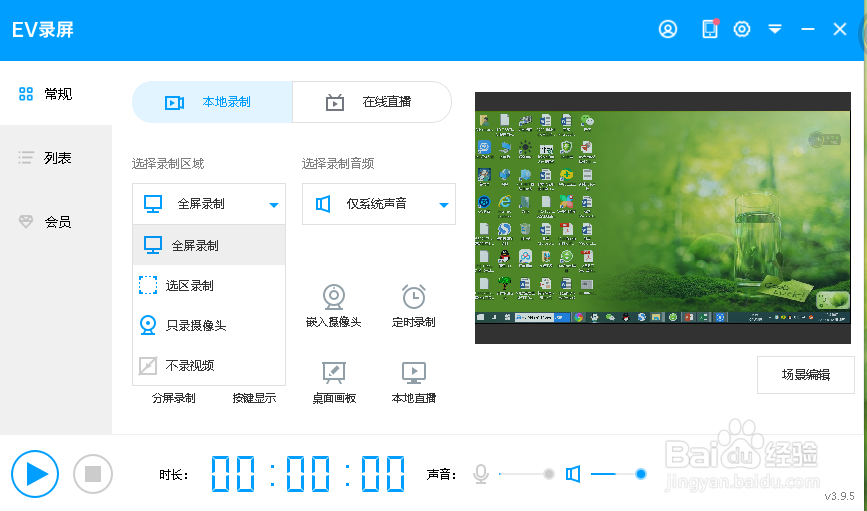Close the EV录屏 window
The height and width of the screenshot is (511, 867).
[840, 29]
